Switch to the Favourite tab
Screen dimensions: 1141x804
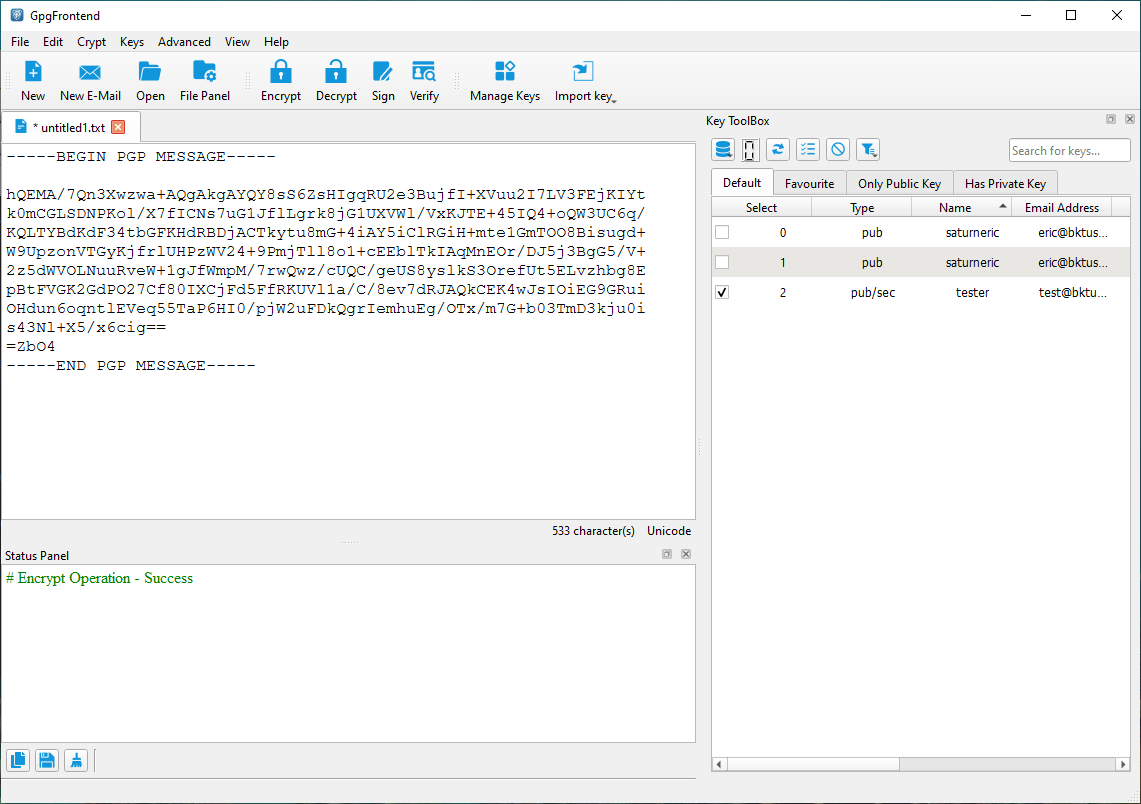809,184
